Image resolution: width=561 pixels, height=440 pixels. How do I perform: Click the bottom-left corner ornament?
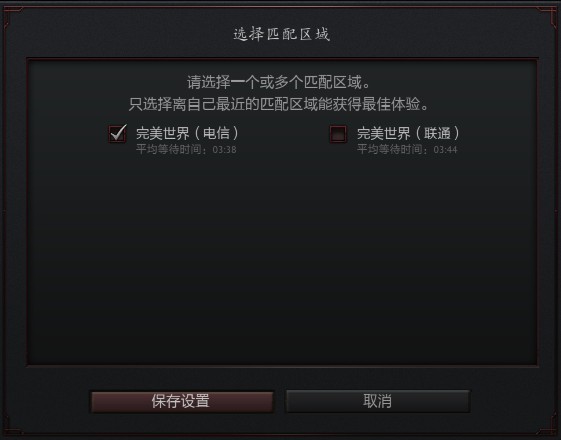pyautogui.click(x=11, y=425)
